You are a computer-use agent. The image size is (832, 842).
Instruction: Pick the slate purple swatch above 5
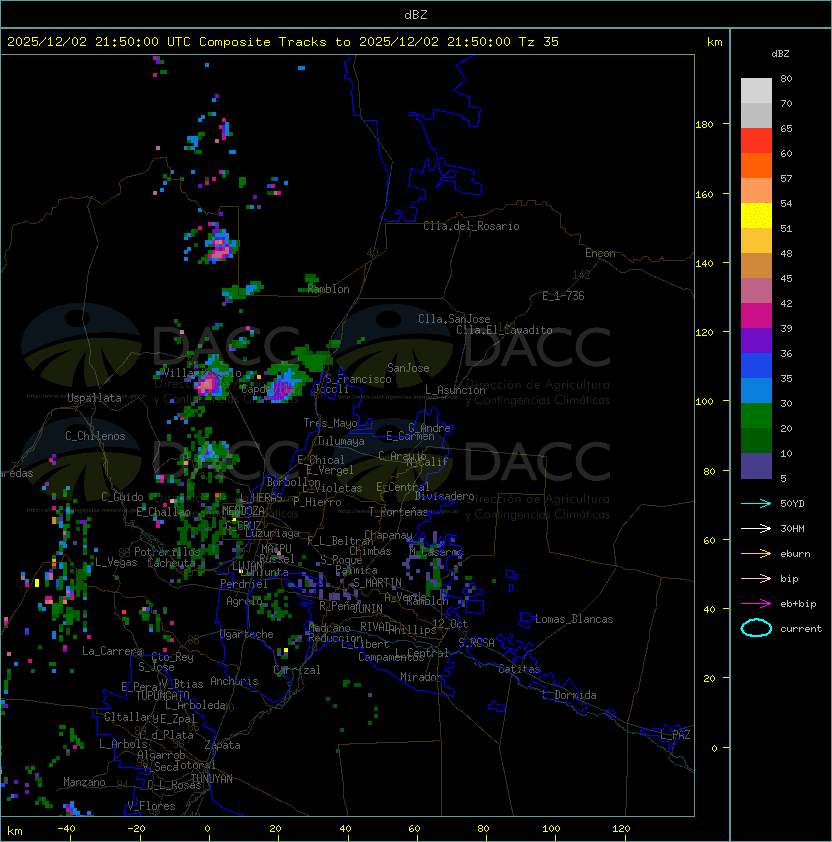[756, 466]
